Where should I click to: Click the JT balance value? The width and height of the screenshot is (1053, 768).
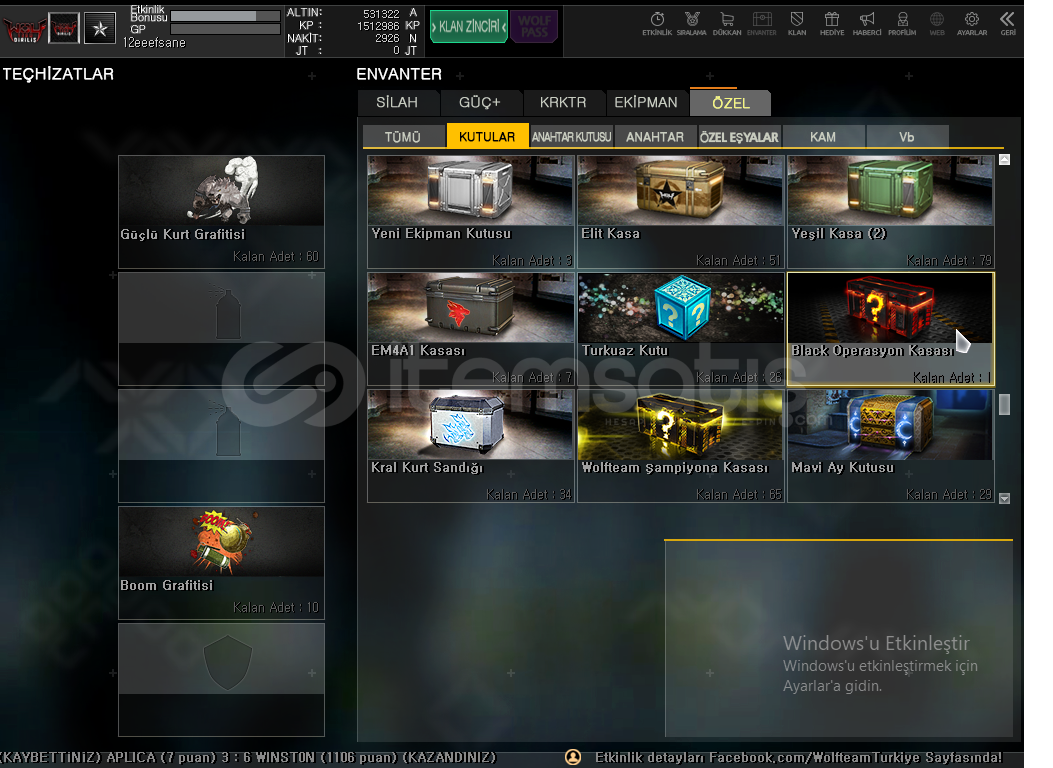pos(396,50)
